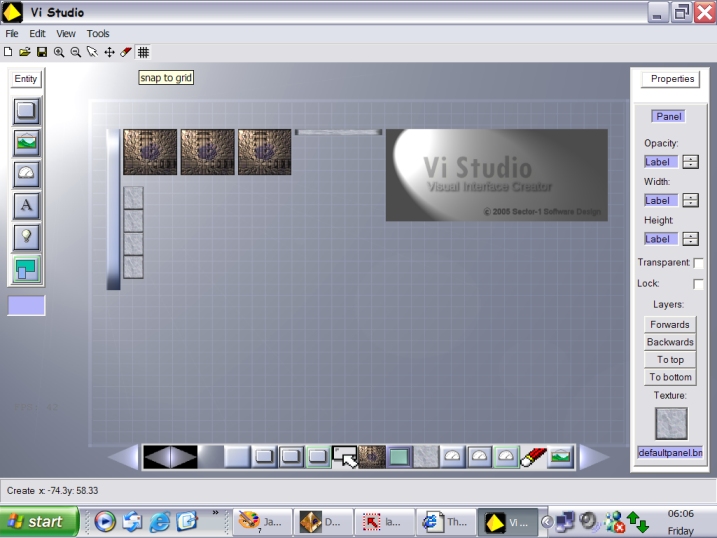Pick the first raised button palette icon
The height and width of the screenshot is (538, 717).
coord(264,457)
